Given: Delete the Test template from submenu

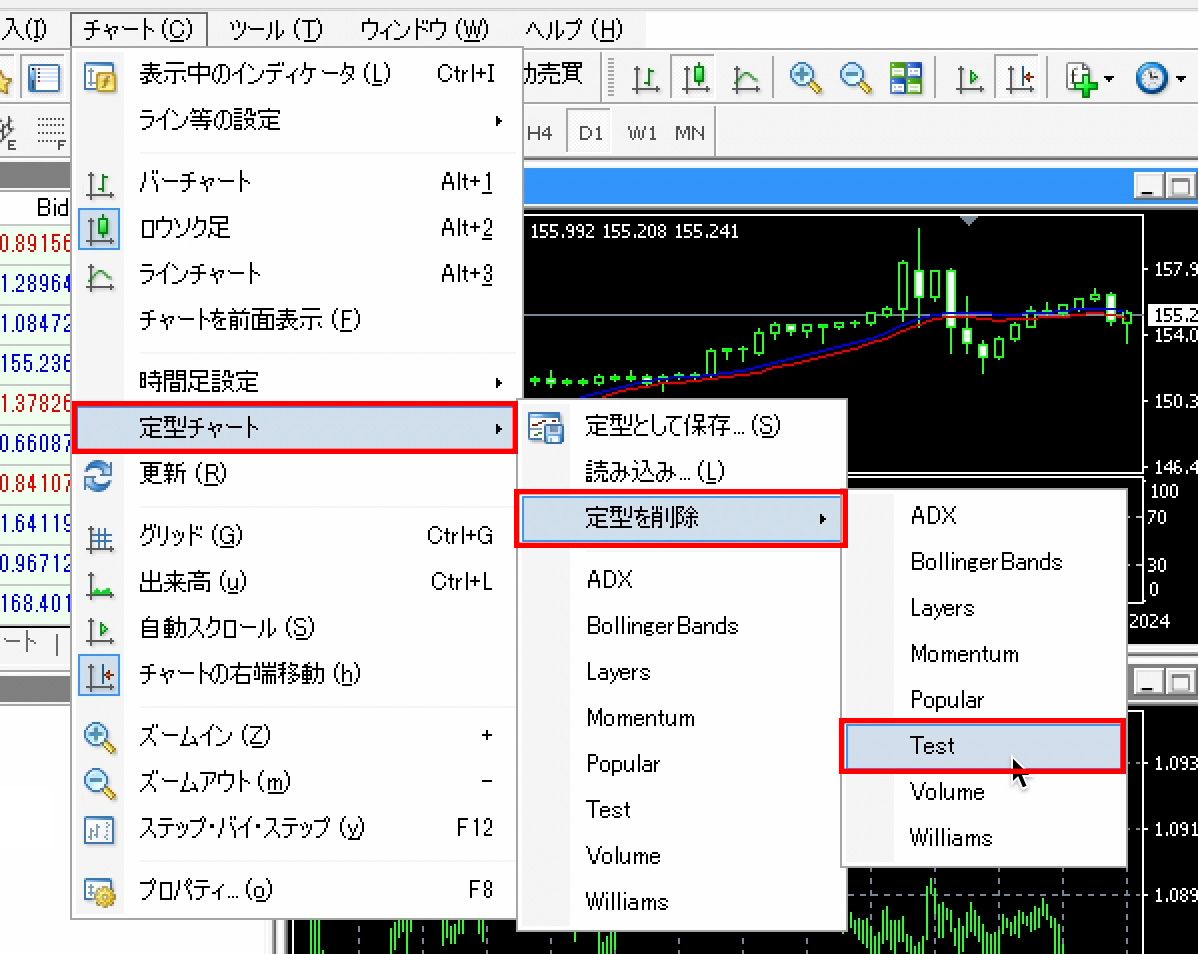Looking at the screenshot, I should (982, 746).
